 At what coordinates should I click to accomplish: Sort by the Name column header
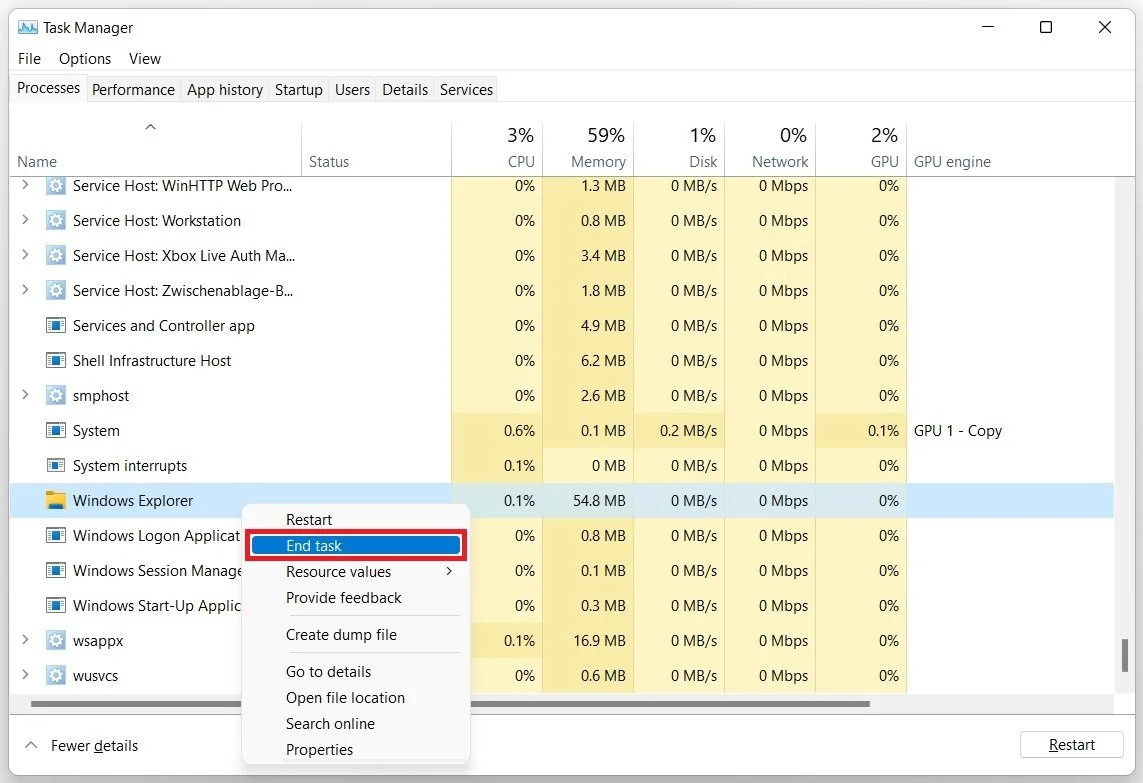pyautogui.click(x=155, y=149)
